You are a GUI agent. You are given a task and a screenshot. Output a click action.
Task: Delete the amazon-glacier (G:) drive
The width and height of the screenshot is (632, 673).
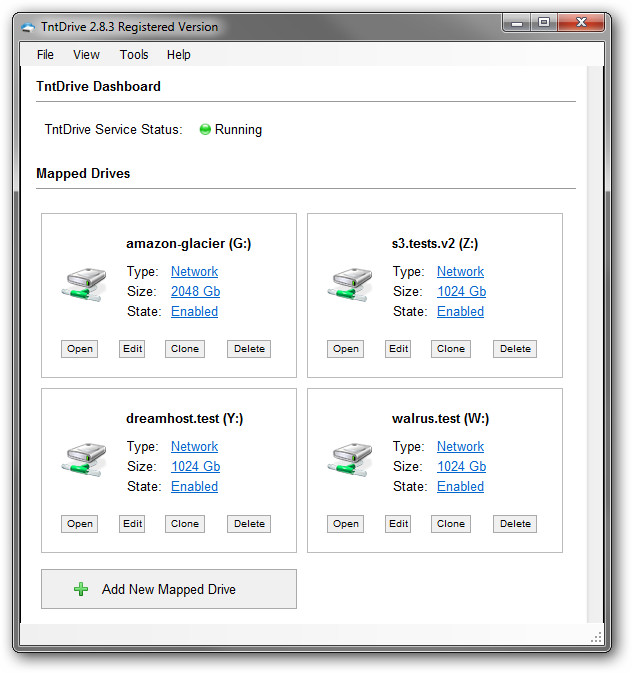(249, 349)
